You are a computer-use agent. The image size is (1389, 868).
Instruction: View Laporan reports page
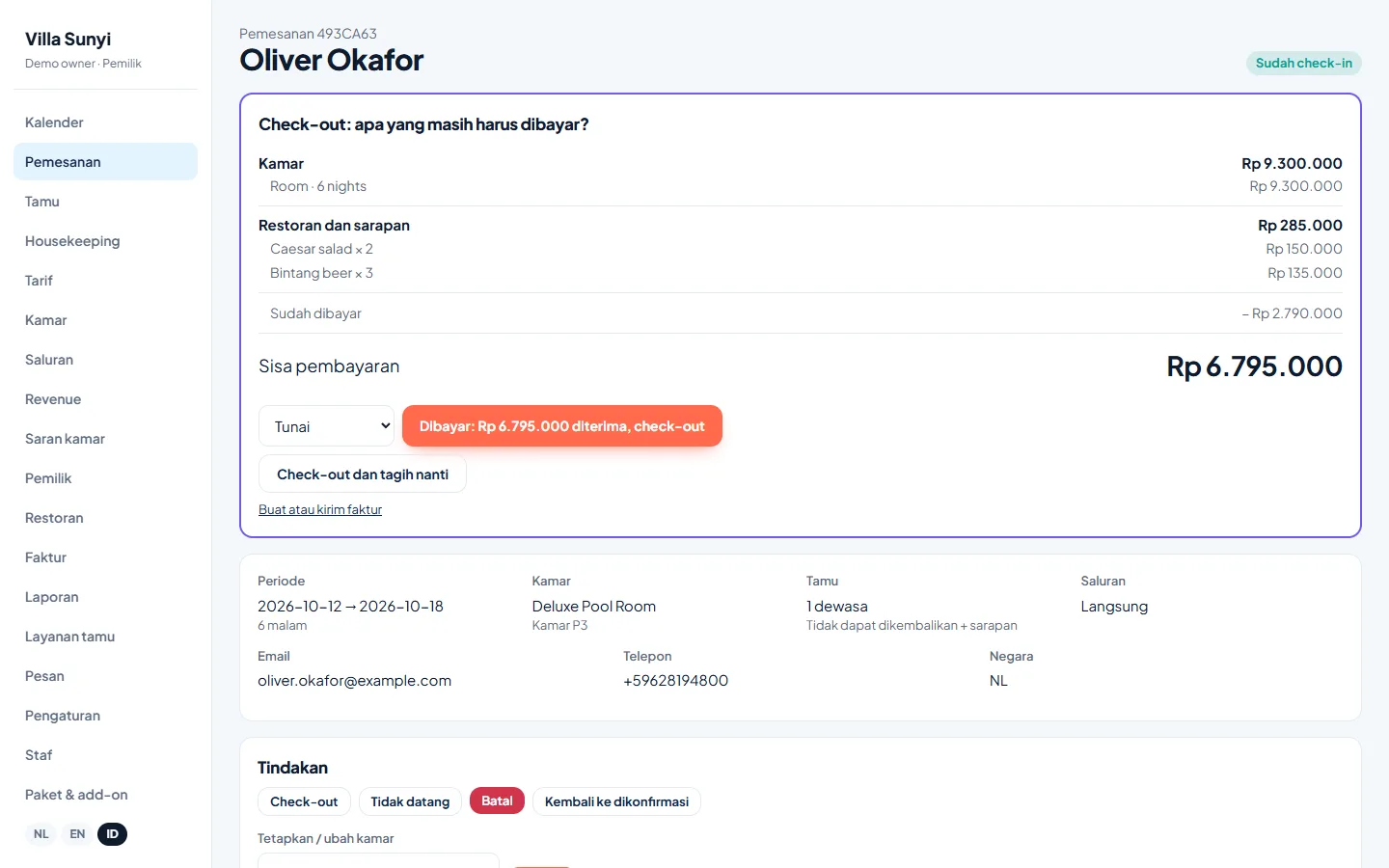click(x=105, y=597)
